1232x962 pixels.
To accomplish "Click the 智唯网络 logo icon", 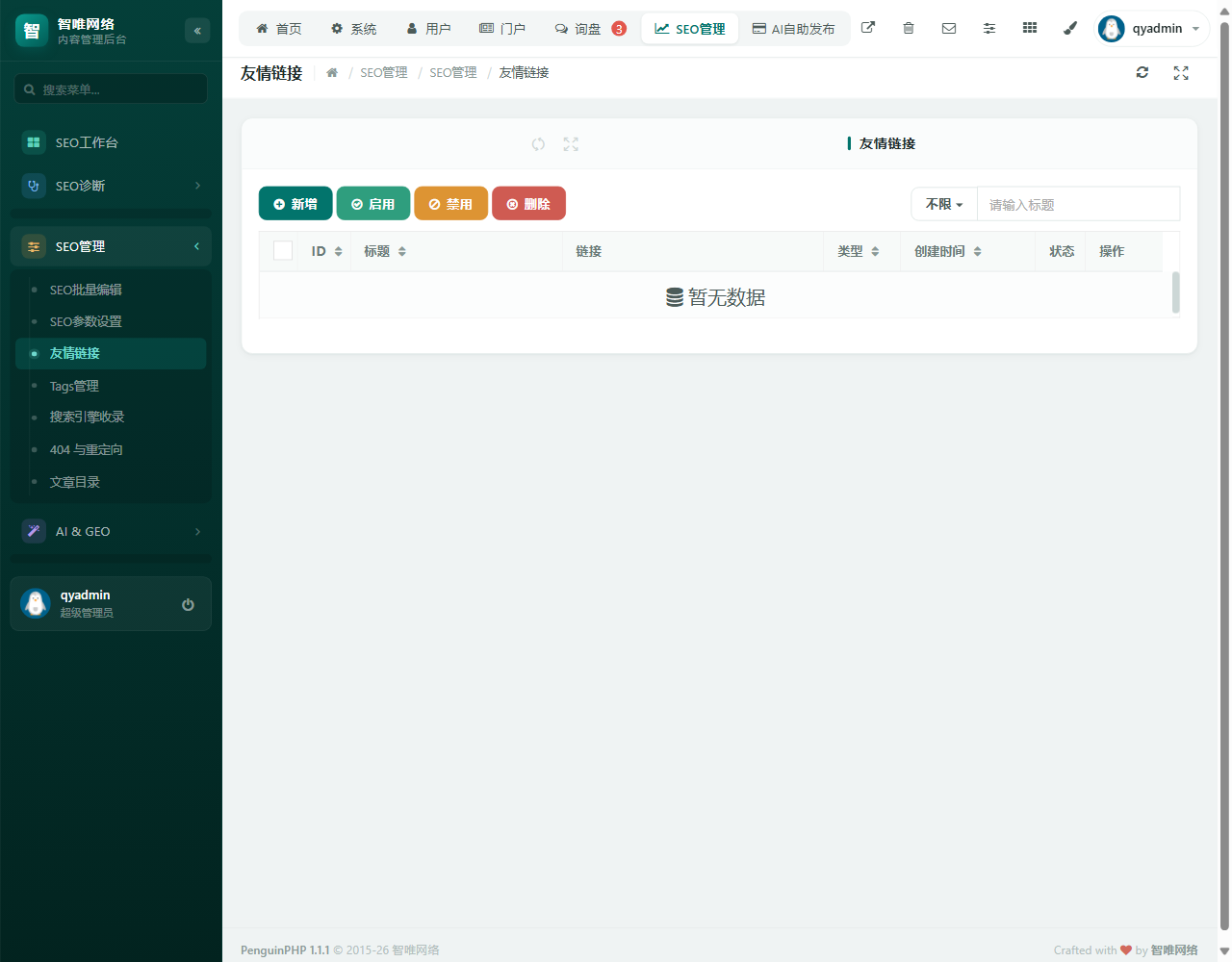I will 32,31.
